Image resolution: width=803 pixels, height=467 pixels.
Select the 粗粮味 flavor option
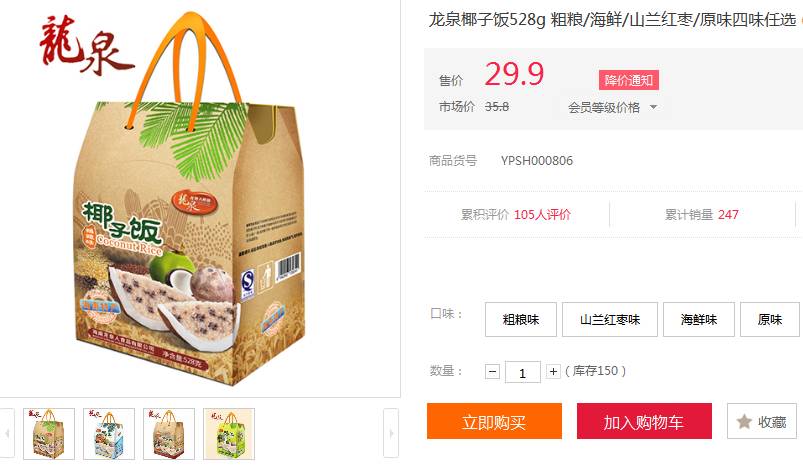(x=521, y=320)
